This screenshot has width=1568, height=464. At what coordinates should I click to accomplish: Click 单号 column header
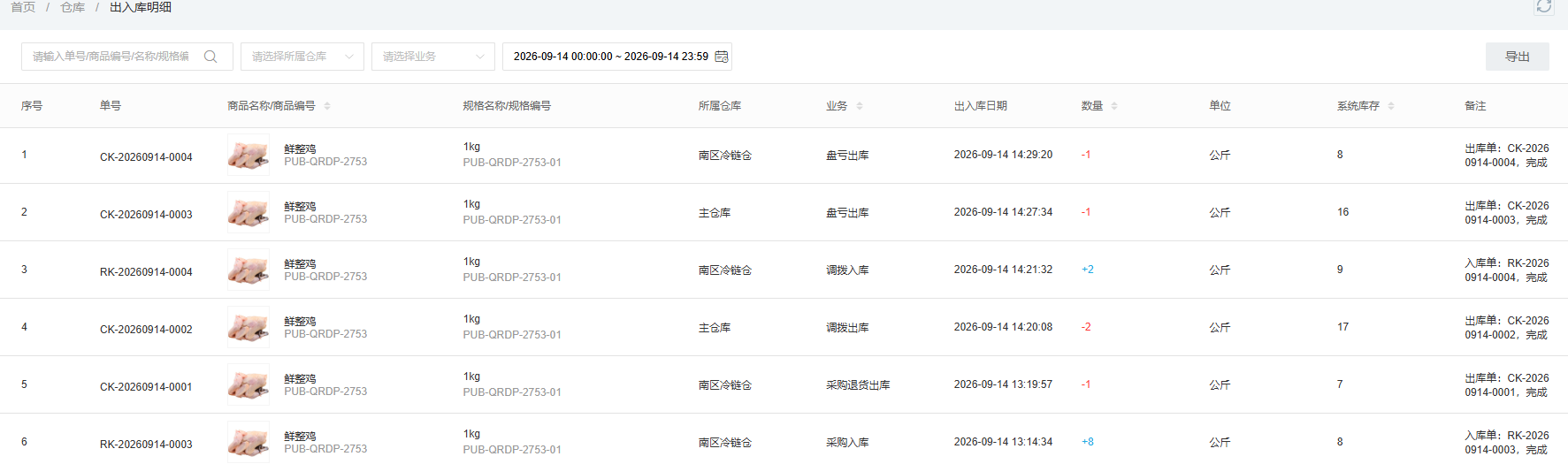111,106
